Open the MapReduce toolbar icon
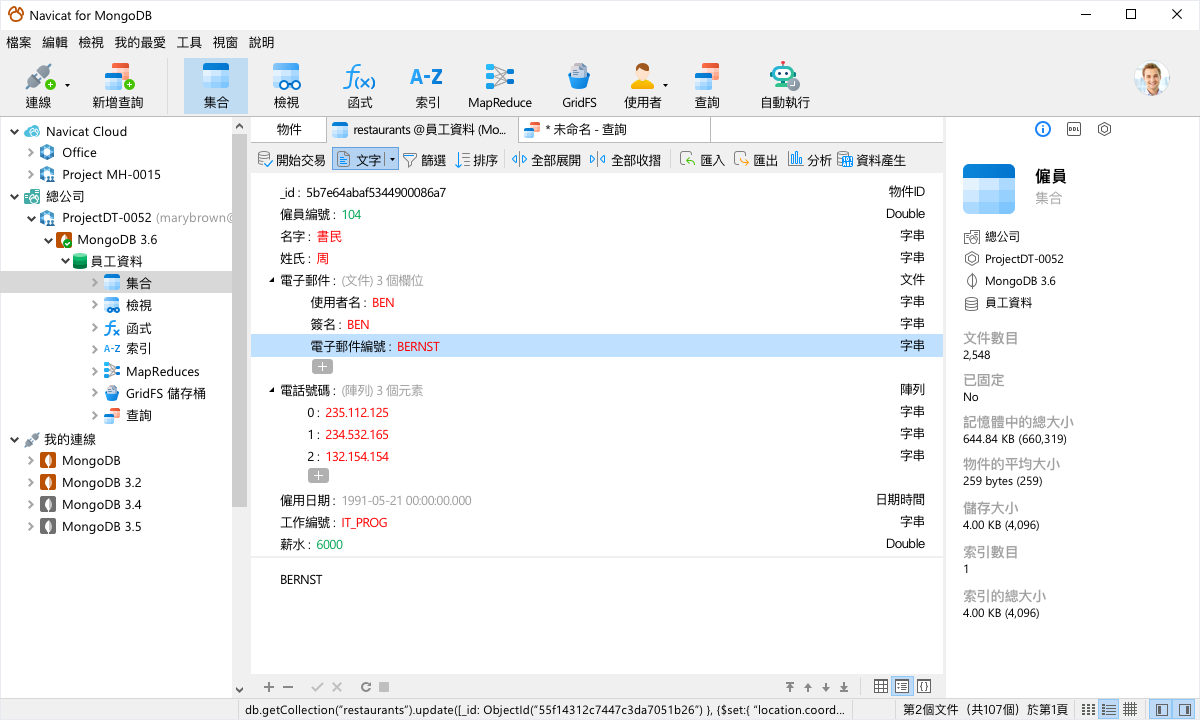The height and width of the screenshot is (720, 1200). coord(500,86)
